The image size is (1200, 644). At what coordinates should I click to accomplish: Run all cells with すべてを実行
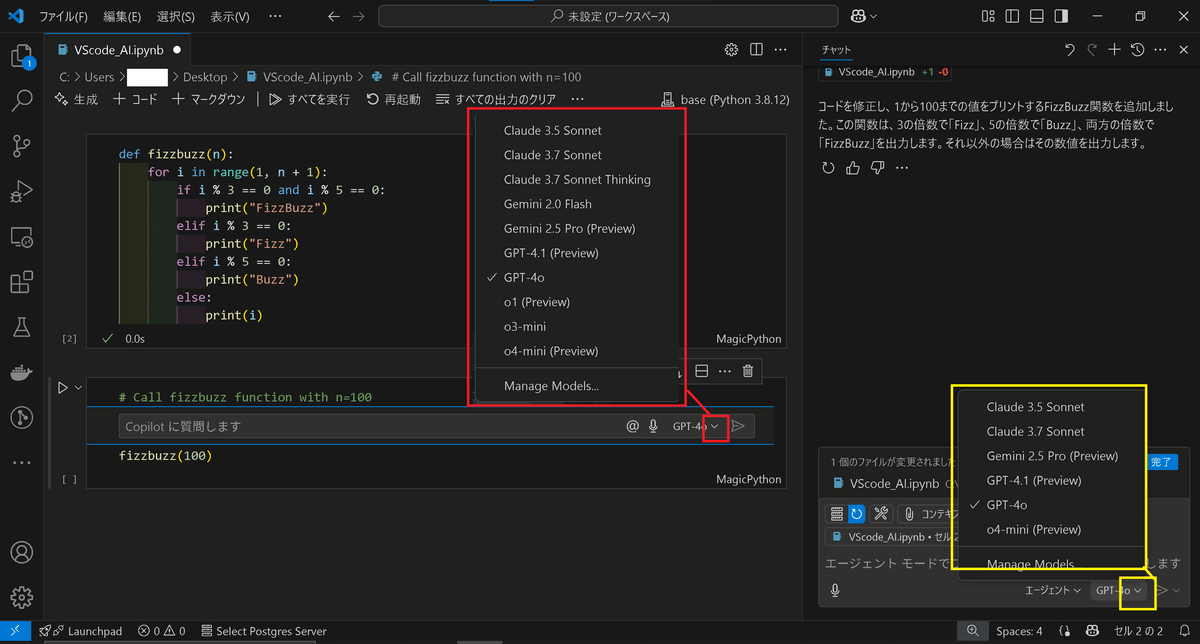point(310,99)
